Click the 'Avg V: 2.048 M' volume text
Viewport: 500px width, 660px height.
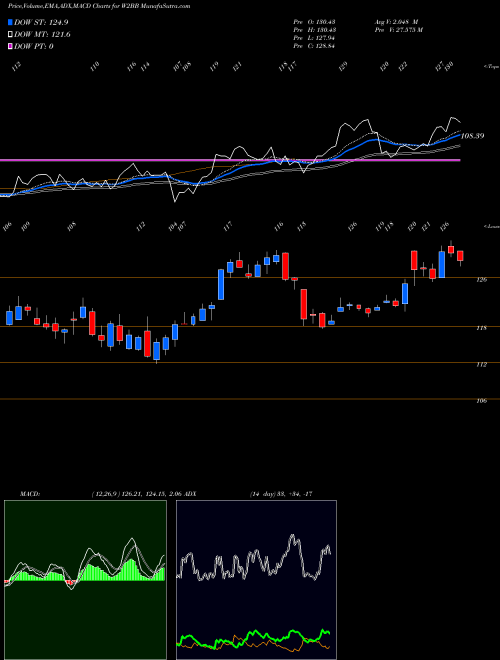point(395,22)
